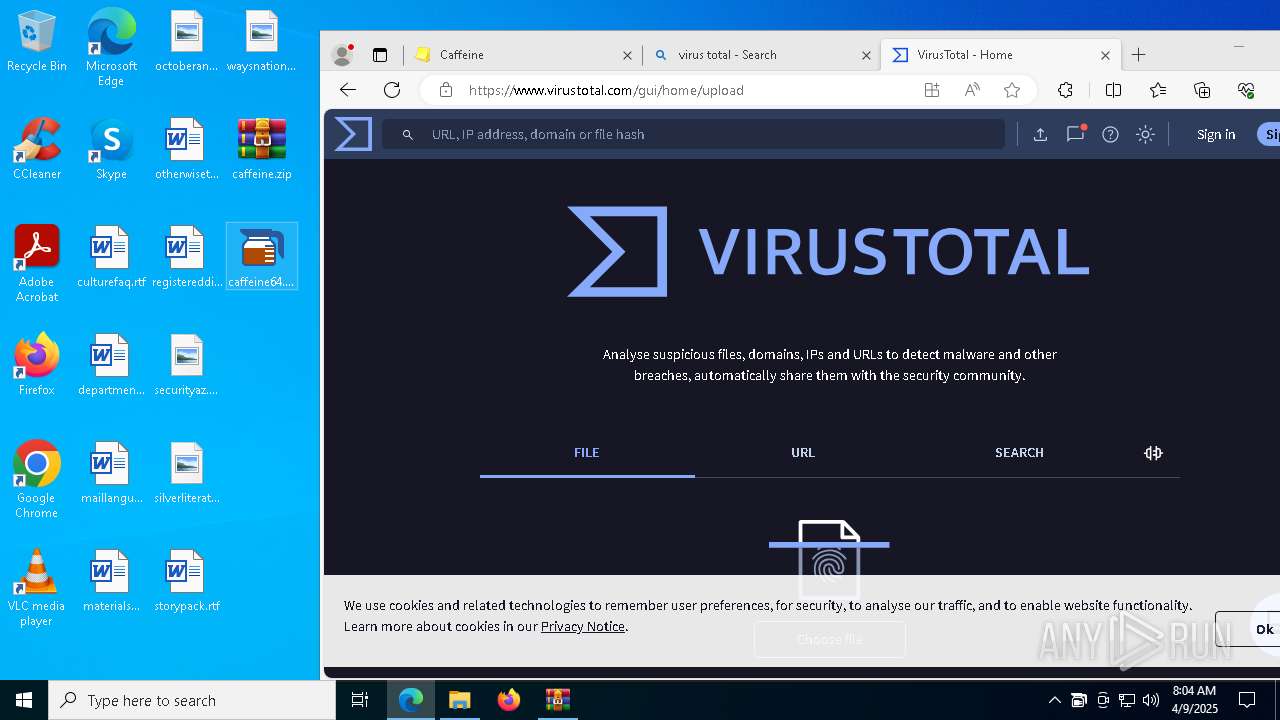
Task: Select the FILE tab on VirusTotal
Action: (x=587, y=453)
